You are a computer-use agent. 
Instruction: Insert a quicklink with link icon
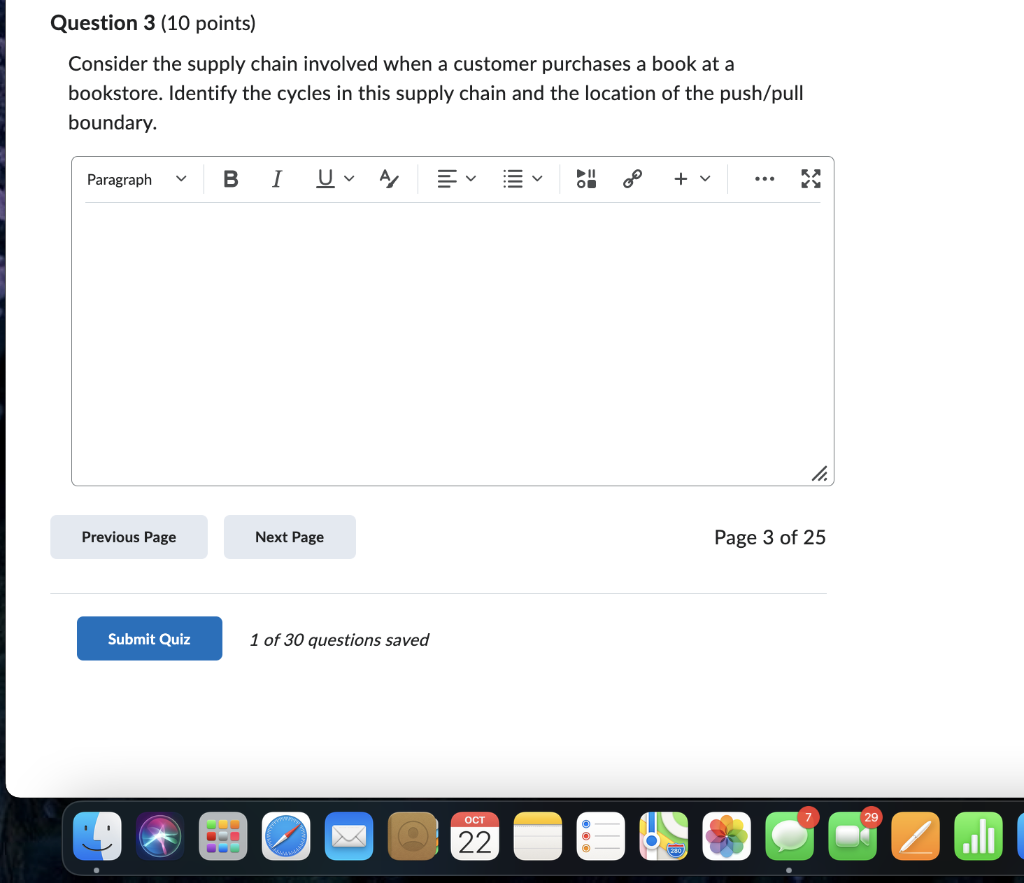(632, 179)
